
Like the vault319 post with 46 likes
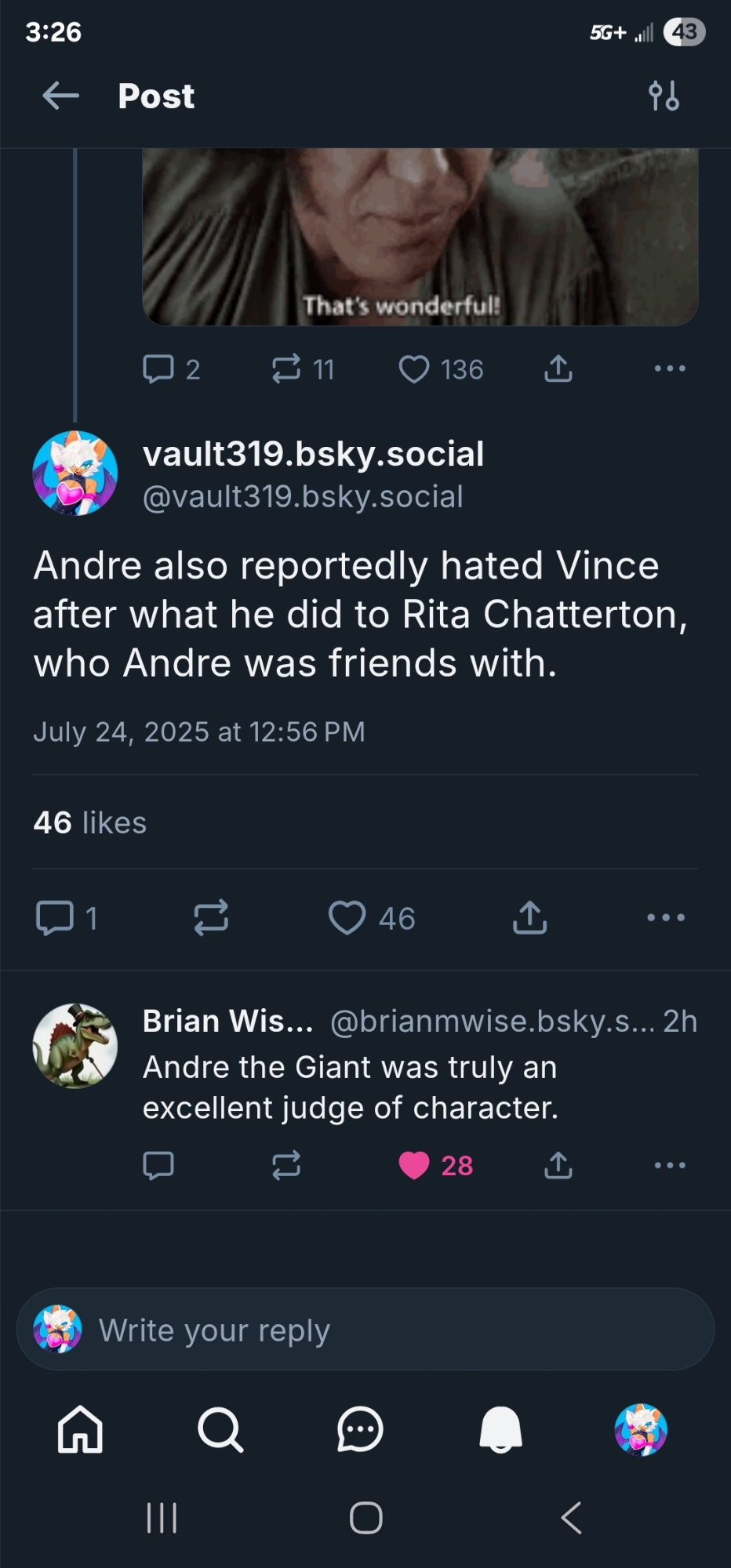pos(347,917)
